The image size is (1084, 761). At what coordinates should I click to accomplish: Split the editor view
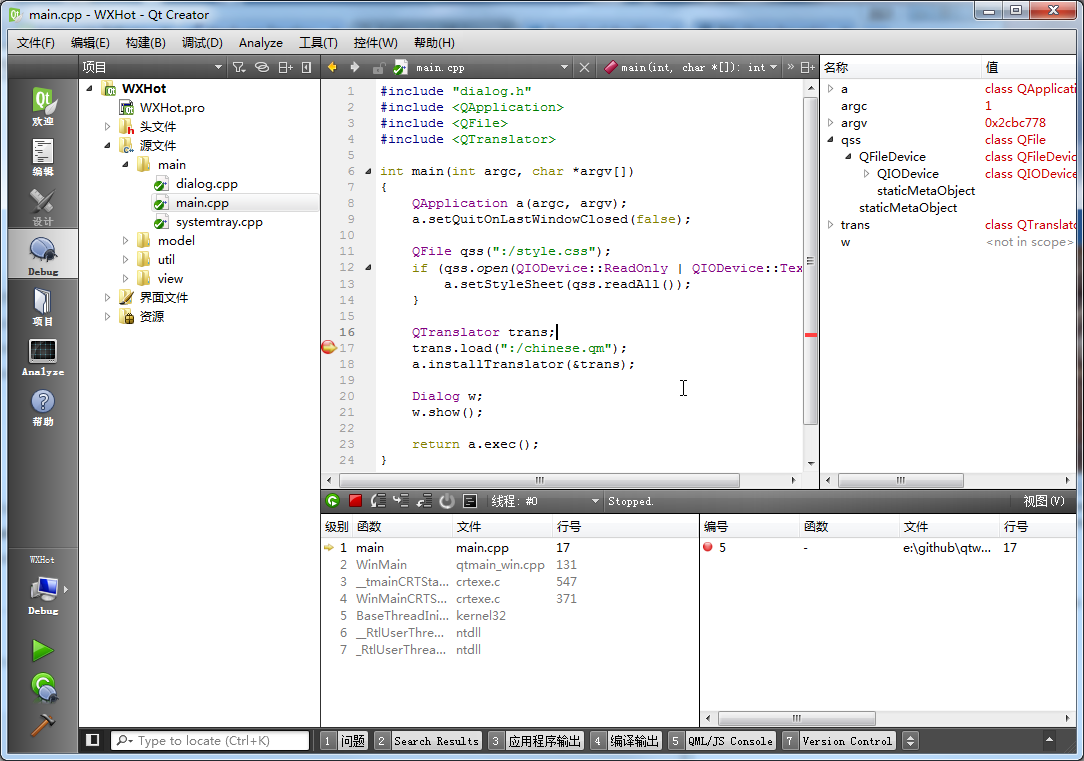807,67
